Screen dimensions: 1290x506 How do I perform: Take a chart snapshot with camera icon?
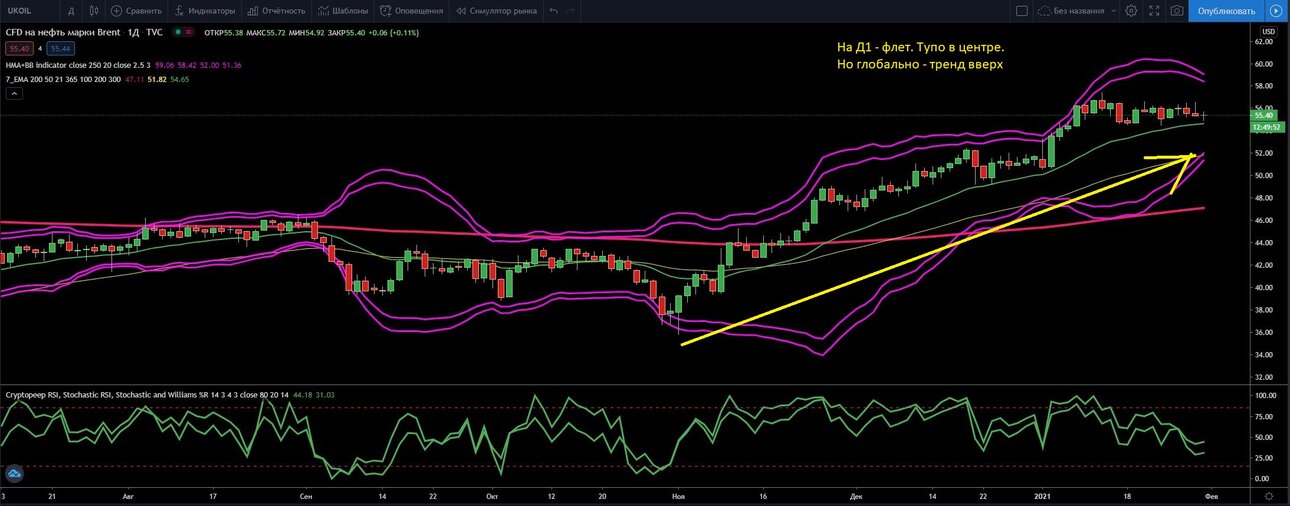coord(1177,11)
